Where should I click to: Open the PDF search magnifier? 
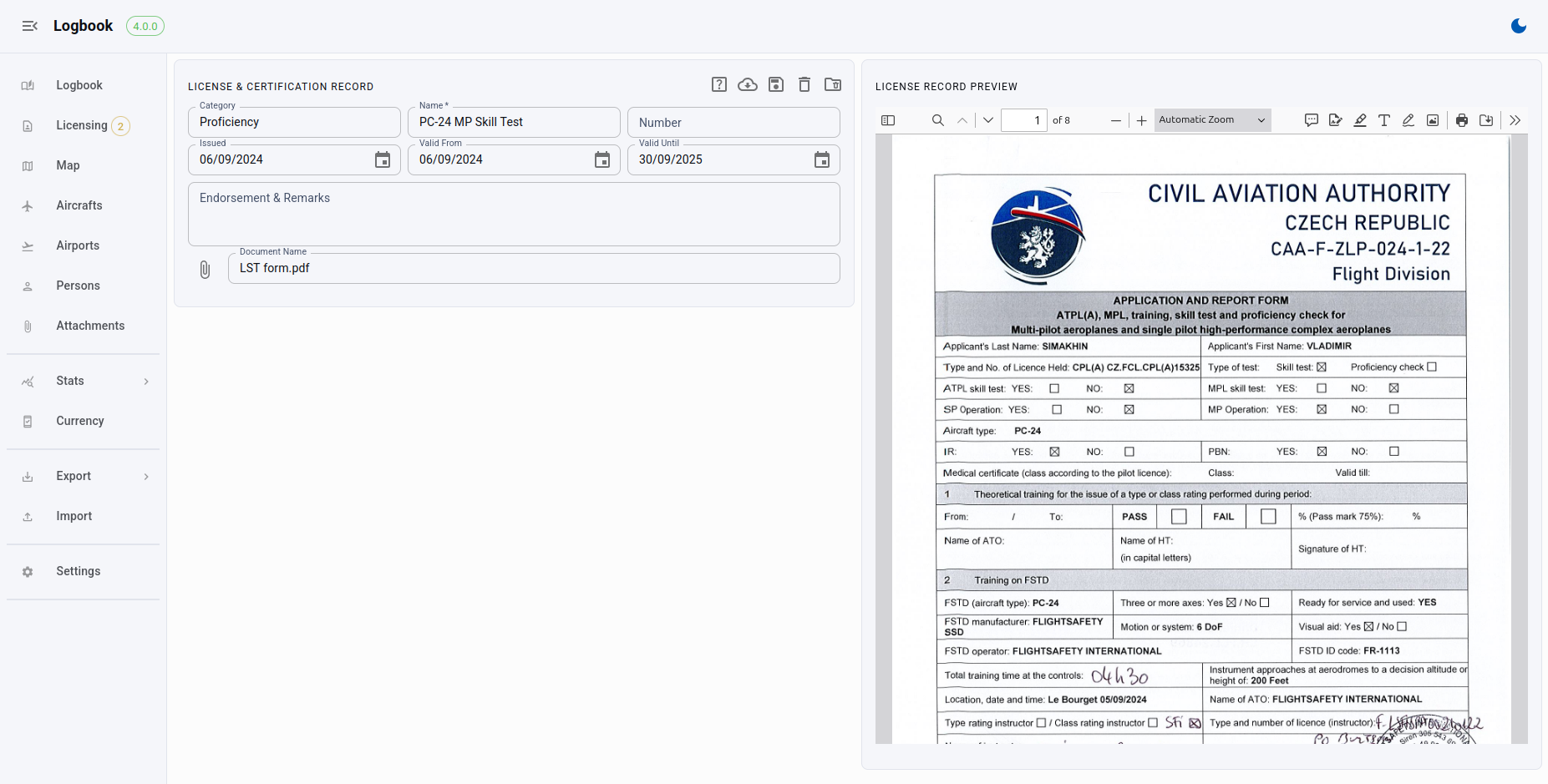pos(938,120)
